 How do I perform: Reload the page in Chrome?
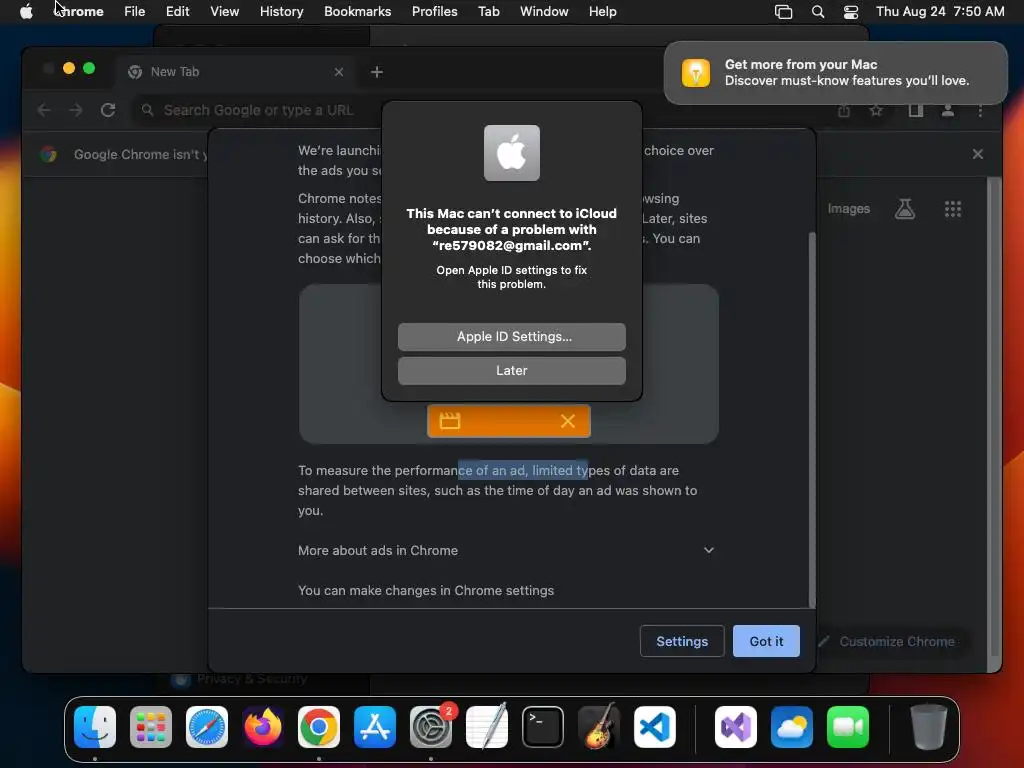(x=108, y=110)
